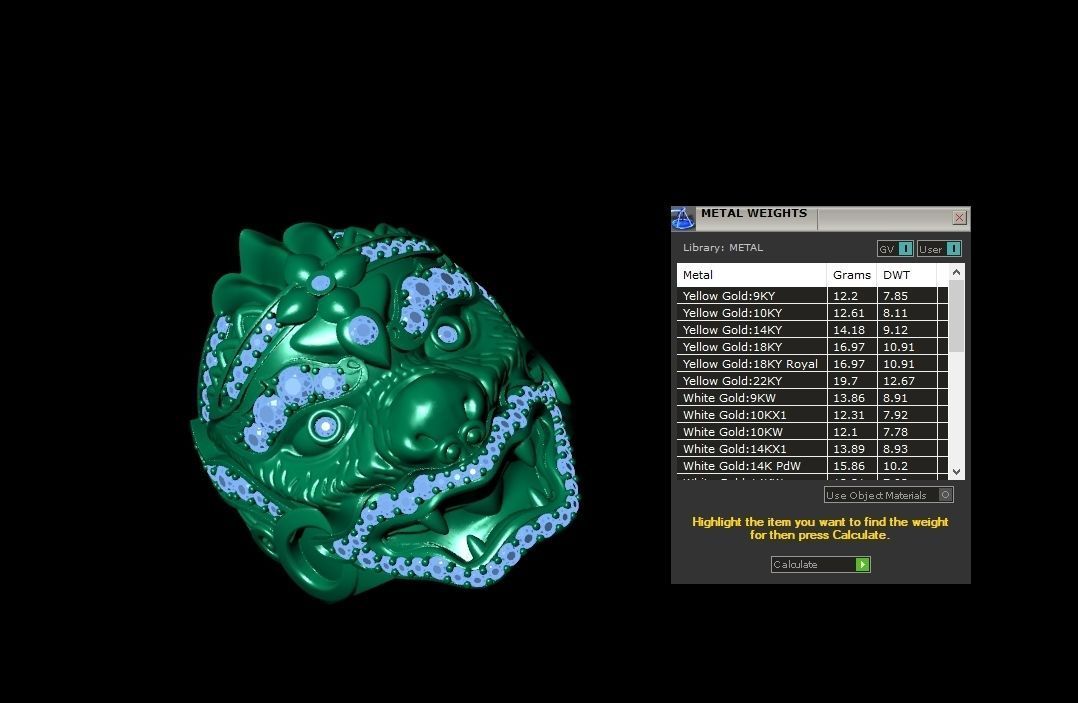Select the Yellow Gold:14KY row
Screen dimensions: 1078x703
pyautogui.click(x=812, y=330)
